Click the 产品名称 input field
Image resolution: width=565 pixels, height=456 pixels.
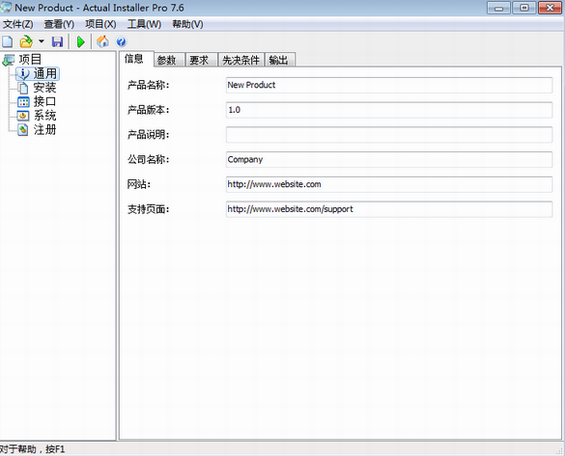[389, 85]
